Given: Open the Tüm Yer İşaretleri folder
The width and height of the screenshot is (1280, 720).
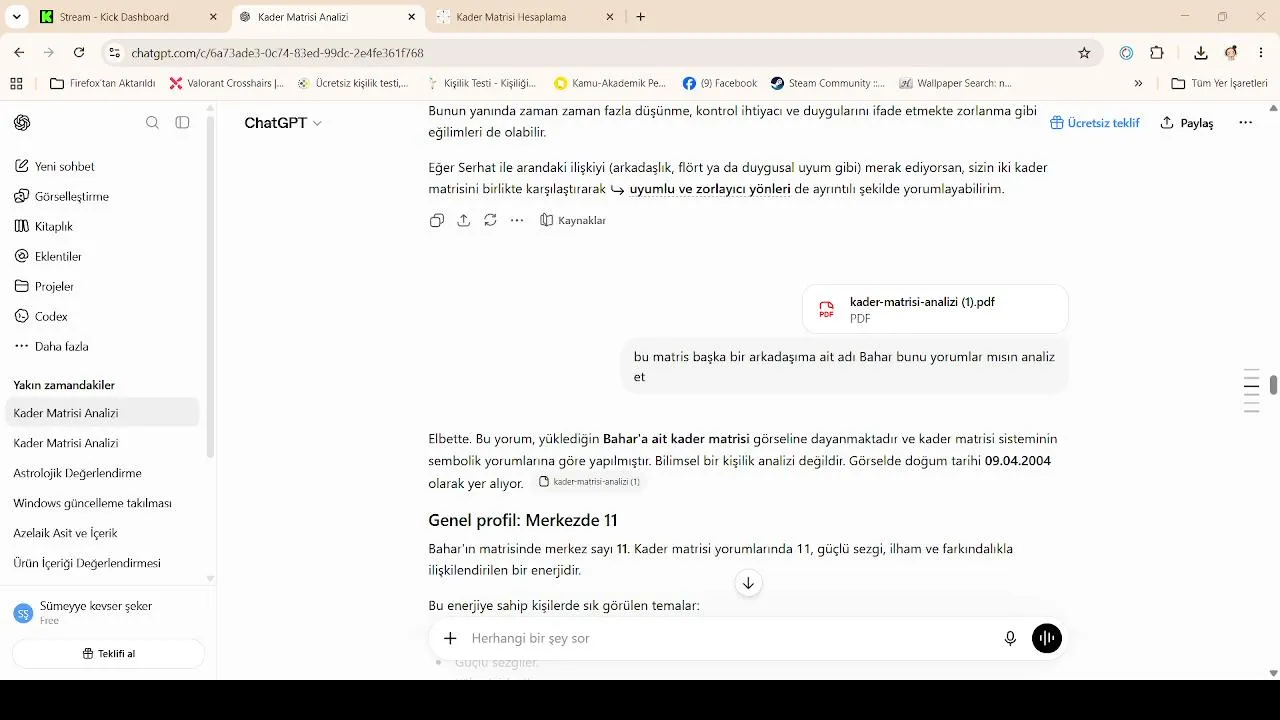Looking at the screenshot, I should tap(1219, 83).
